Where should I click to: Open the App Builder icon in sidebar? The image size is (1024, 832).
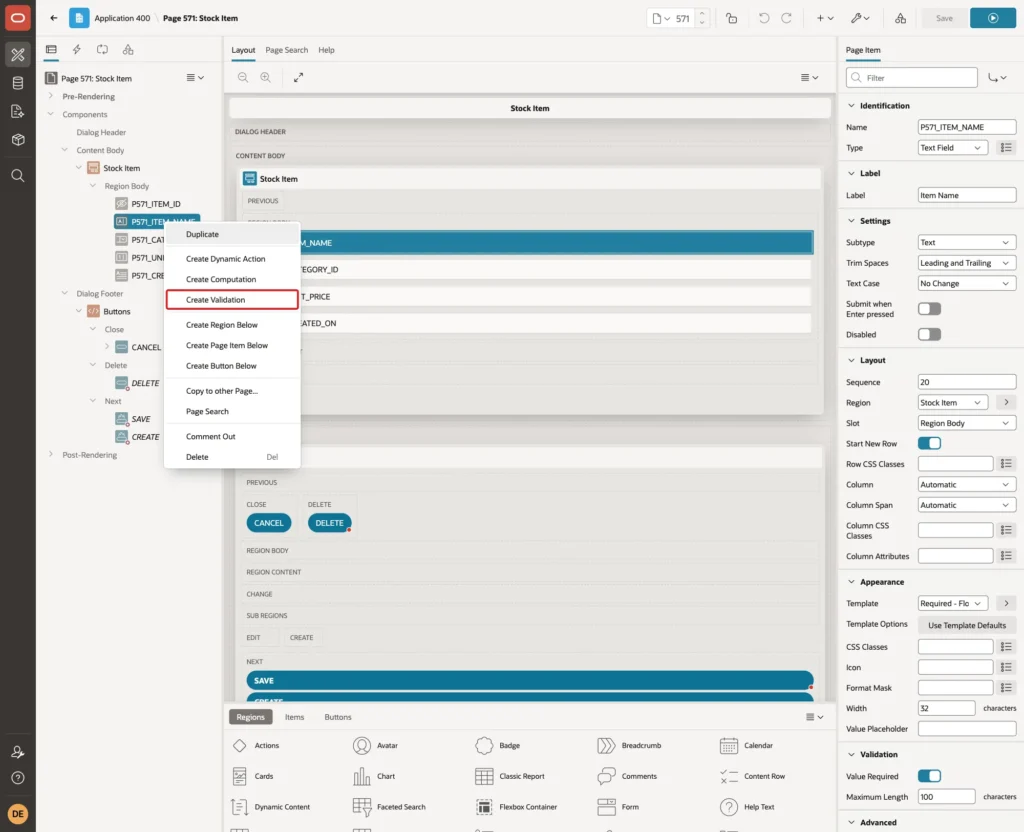18,55
